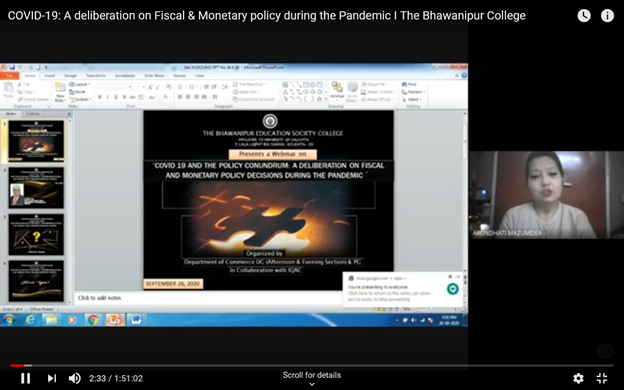Open the Insert ribbon tab
624x390 pixels.
coord(50,76)
